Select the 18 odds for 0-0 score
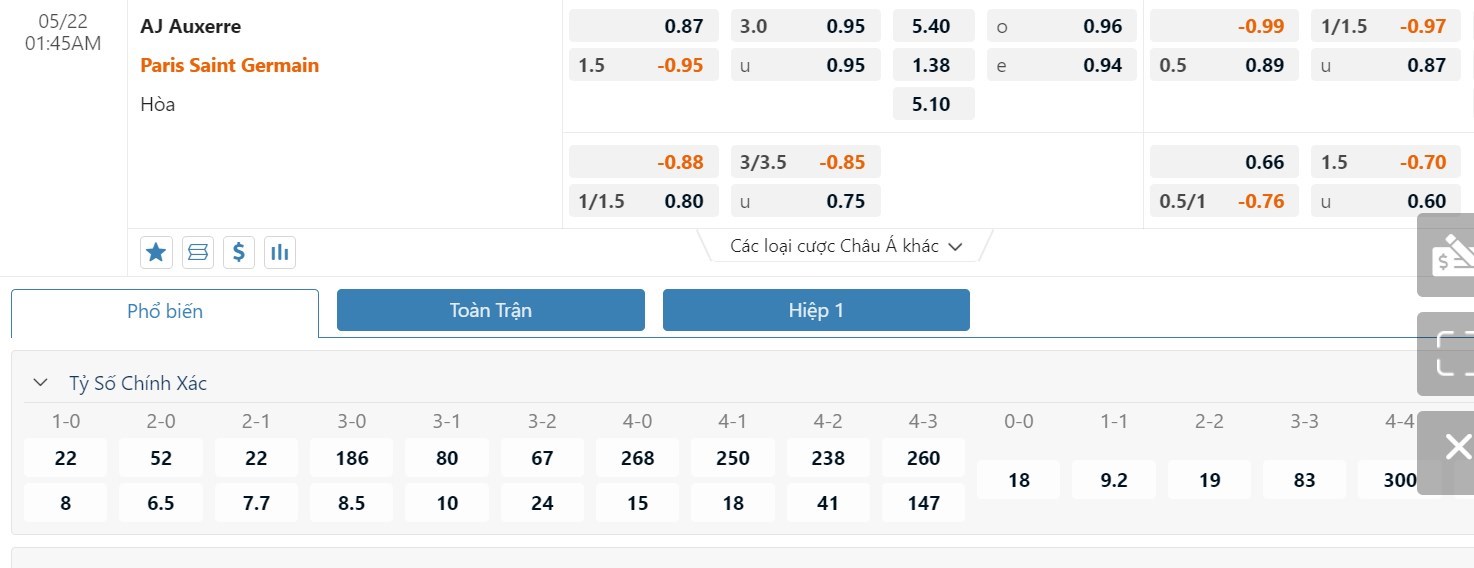The width and height of the screenshot is (1474, 568). click(1018, 480)
